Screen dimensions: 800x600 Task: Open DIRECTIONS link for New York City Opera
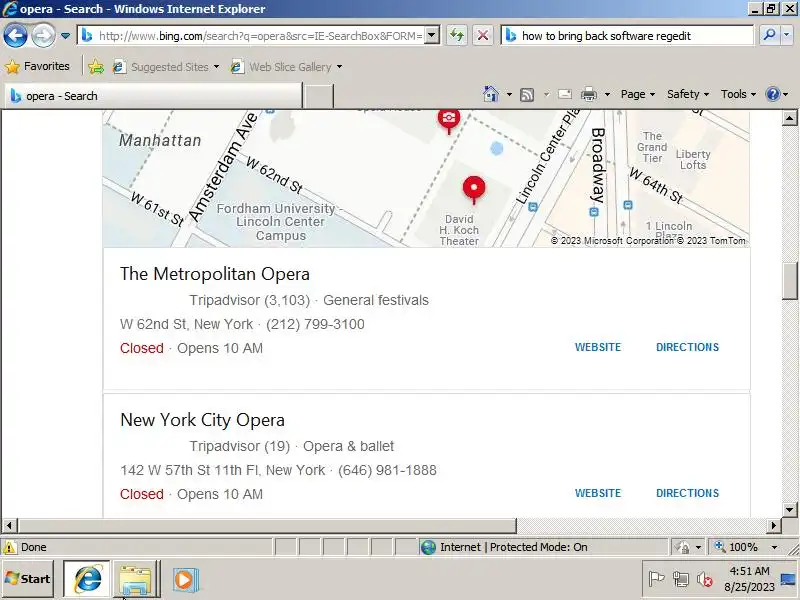click(687, 493)
